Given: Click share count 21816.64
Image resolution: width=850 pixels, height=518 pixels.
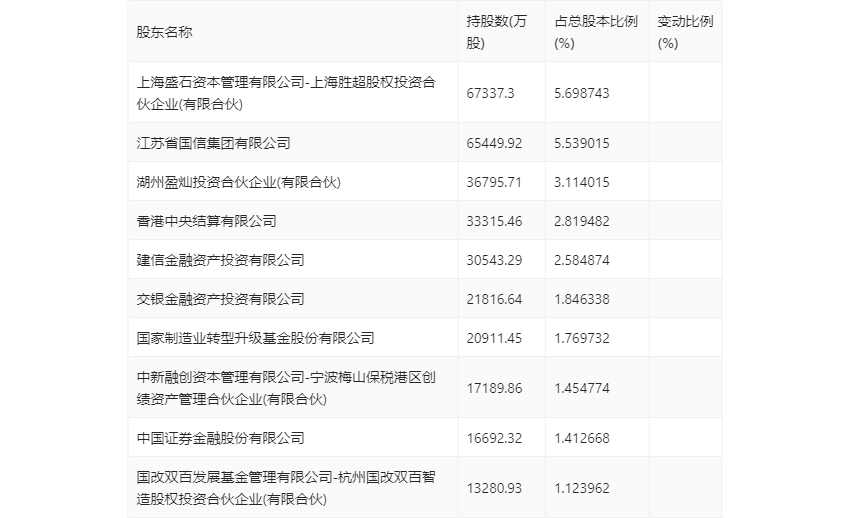Looking at the screenshot, I should click(494, 299).
